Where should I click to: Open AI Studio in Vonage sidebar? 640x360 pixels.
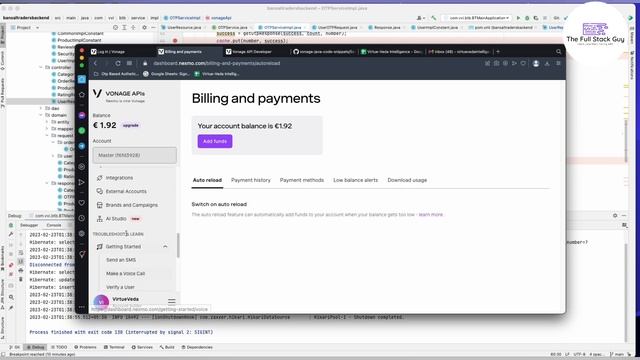coord(116,219)
